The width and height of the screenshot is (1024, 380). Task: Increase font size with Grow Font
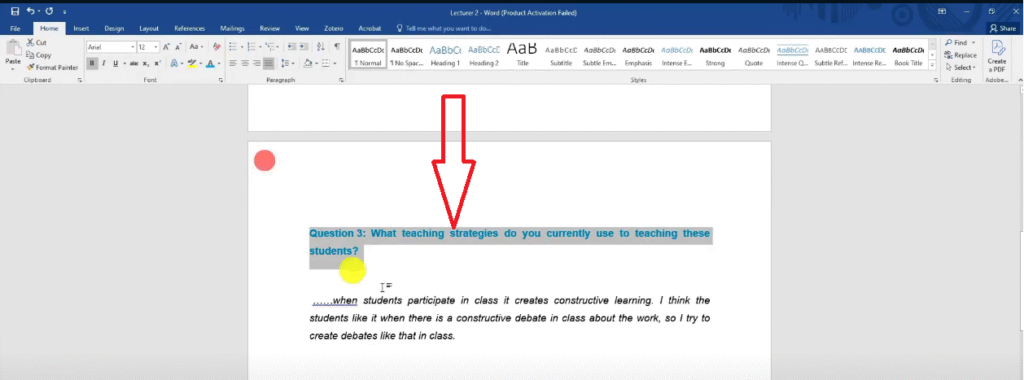167,47
